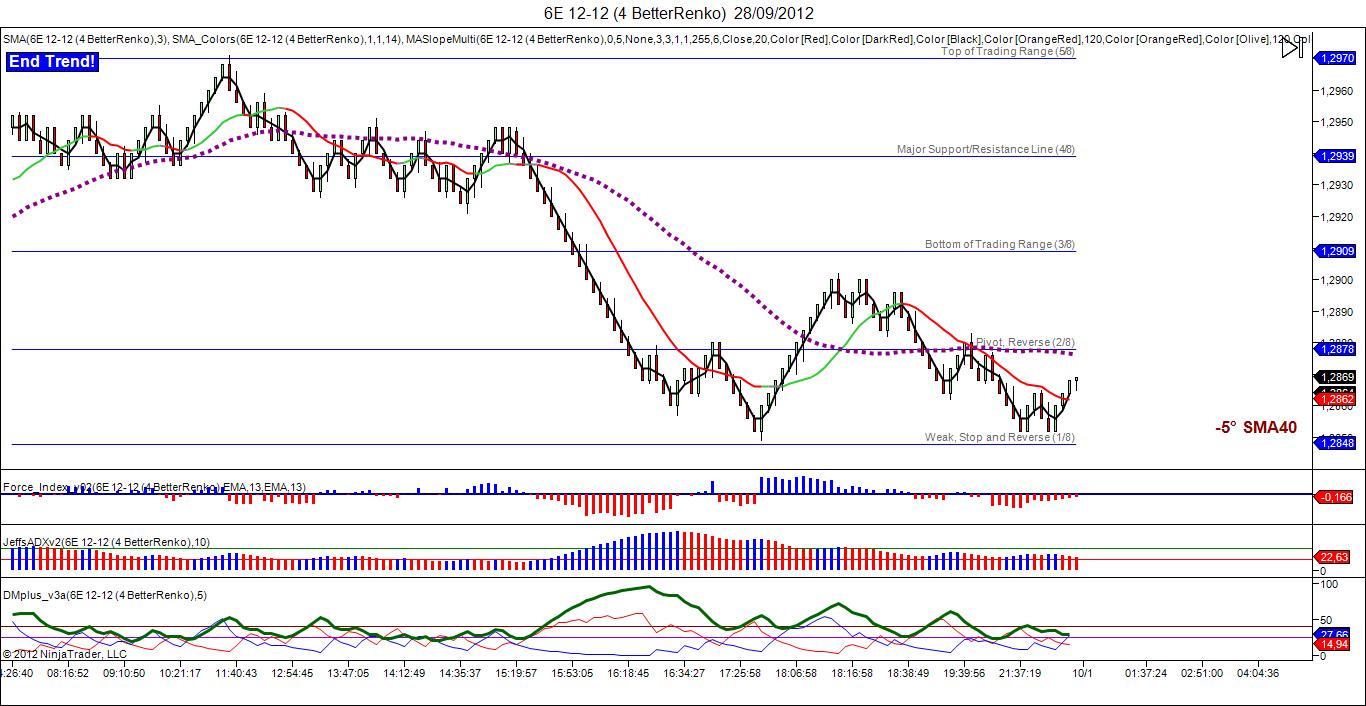
Task: Click the 1,2950 price axis label
Action: click(1338, 122)
